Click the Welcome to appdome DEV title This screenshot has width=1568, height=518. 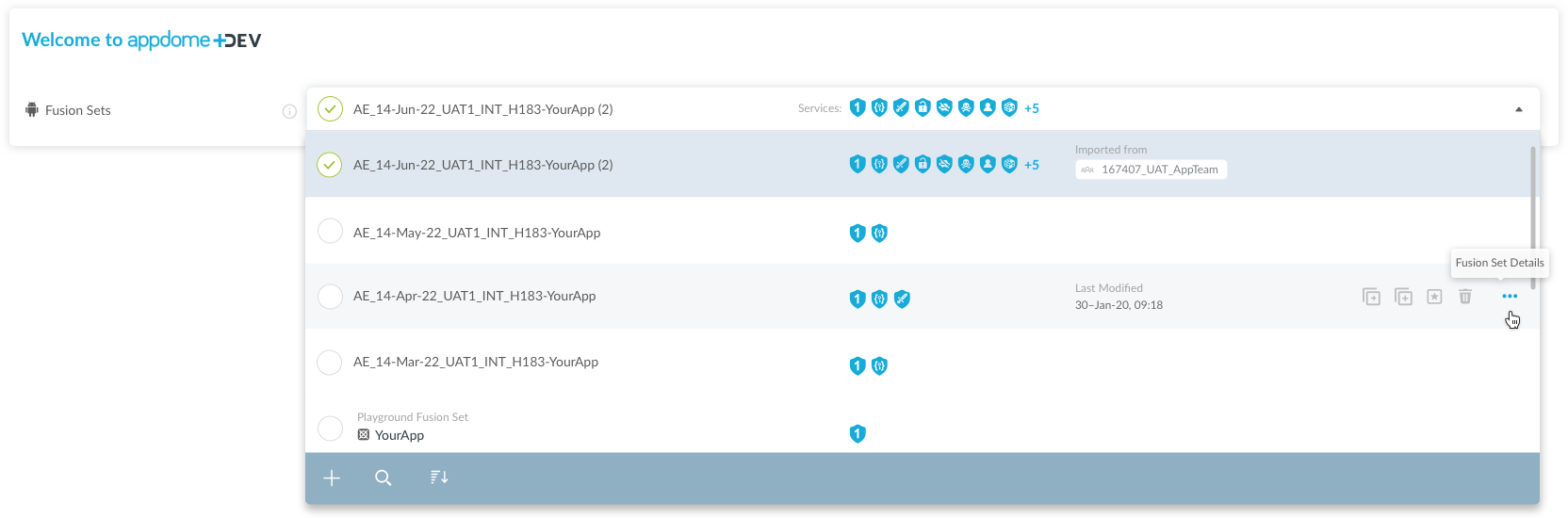click(141, 40)
